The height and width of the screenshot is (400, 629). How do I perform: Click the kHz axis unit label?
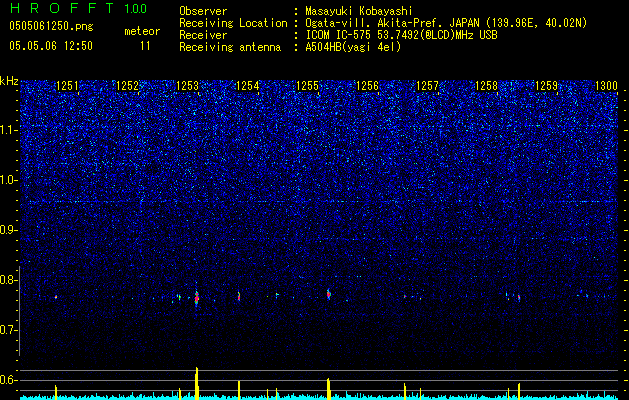pyautogui.click(x=9, y=81)
